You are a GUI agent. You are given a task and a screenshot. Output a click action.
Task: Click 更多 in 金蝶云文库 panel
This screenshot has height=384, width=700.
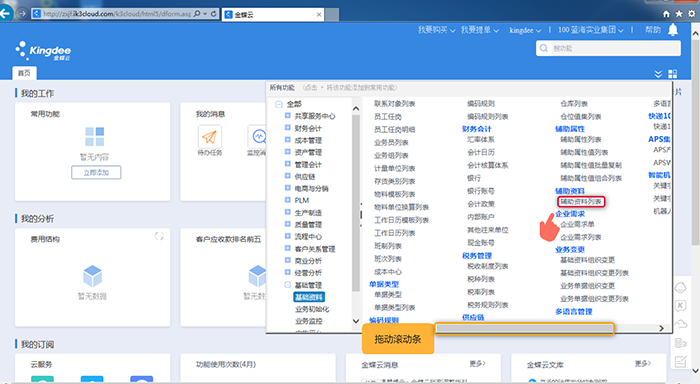coord(643,363)
